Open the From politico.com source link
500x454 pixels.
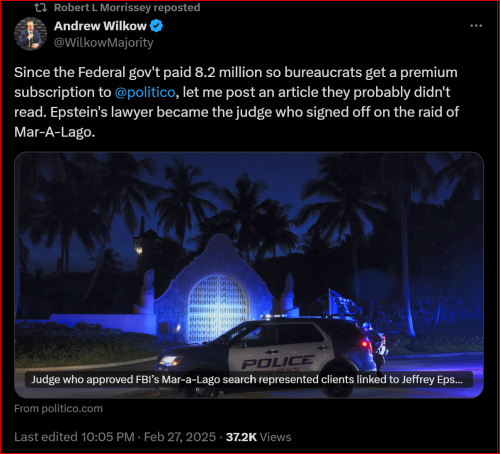(58, 409)
